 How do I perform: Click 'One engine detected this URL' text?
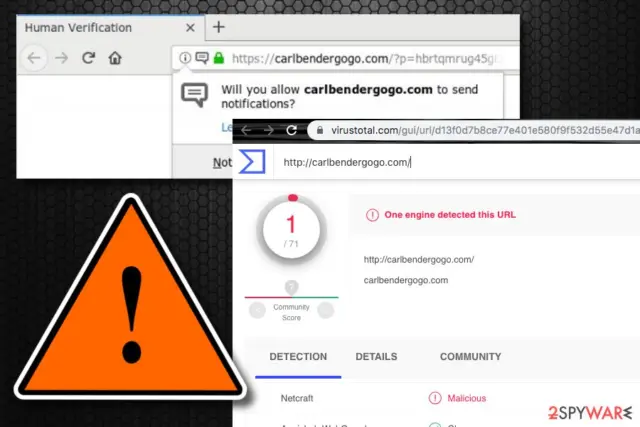click(x=450, y=215)
